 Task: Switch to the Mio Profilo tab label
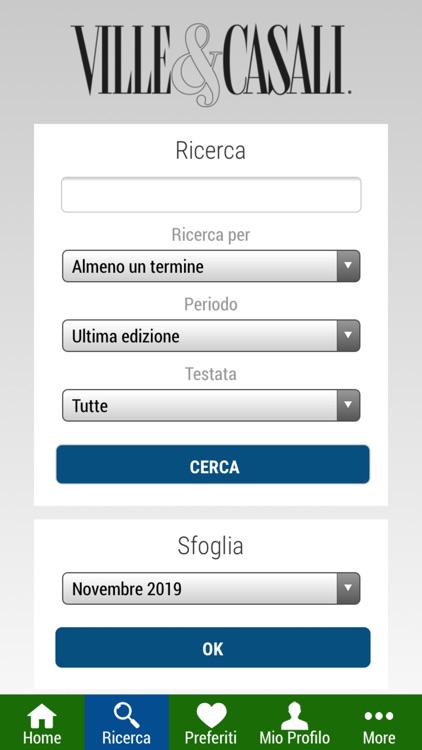295,737
